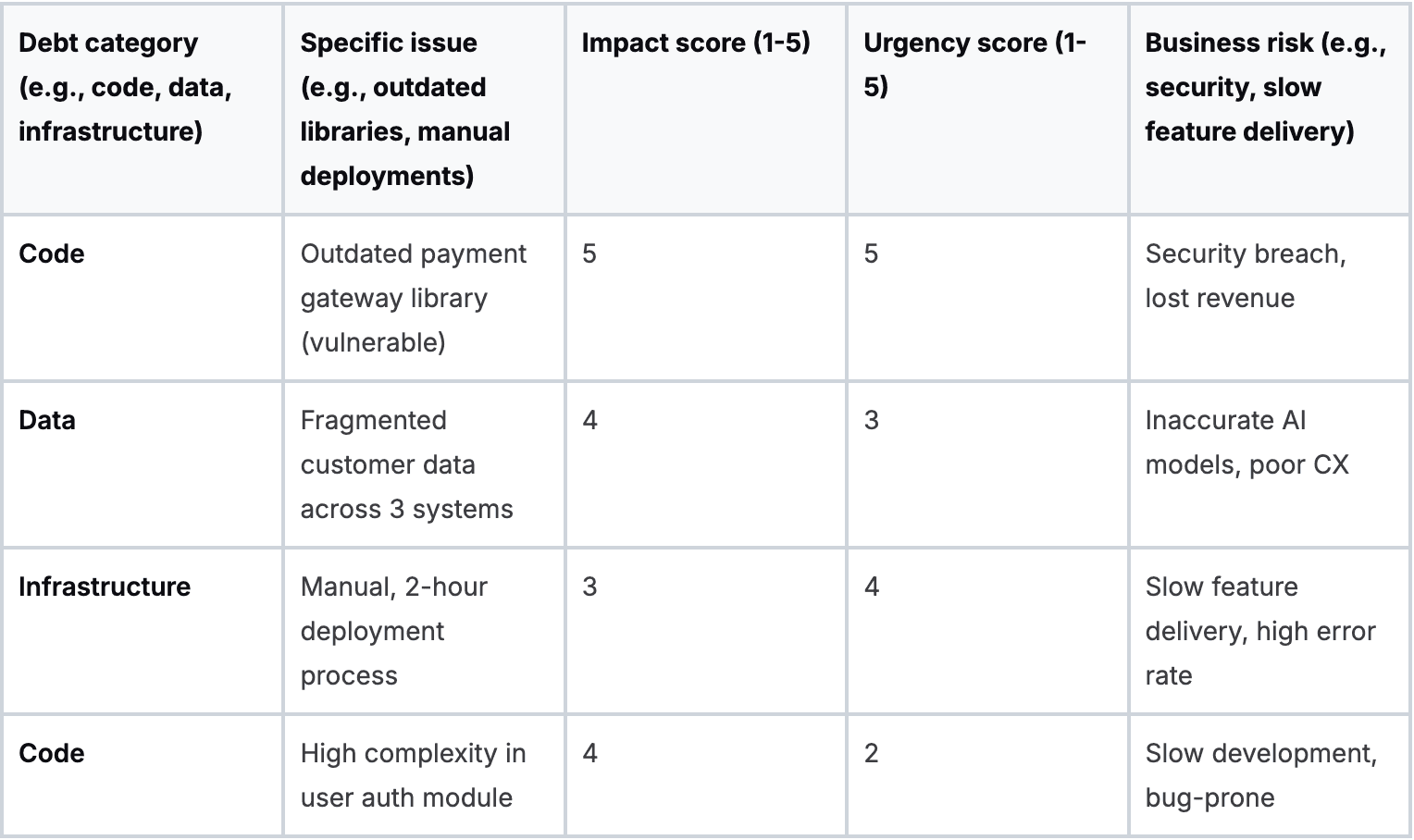Image resolution: width=1414 pixels, height=840 pixels.
Task: Click the Code cell in payment gateway row
Action: (x=52, y=253)
